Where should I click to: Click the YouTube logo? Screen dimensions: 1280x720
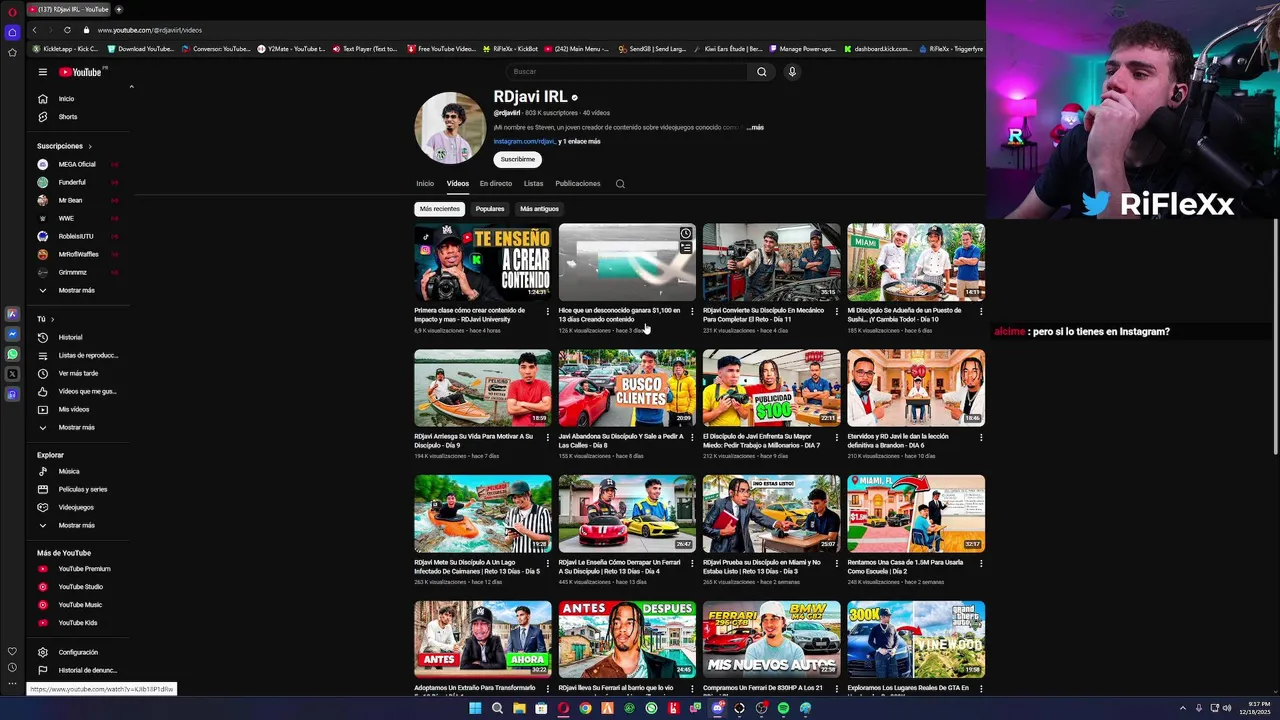[x=80, y=72]
